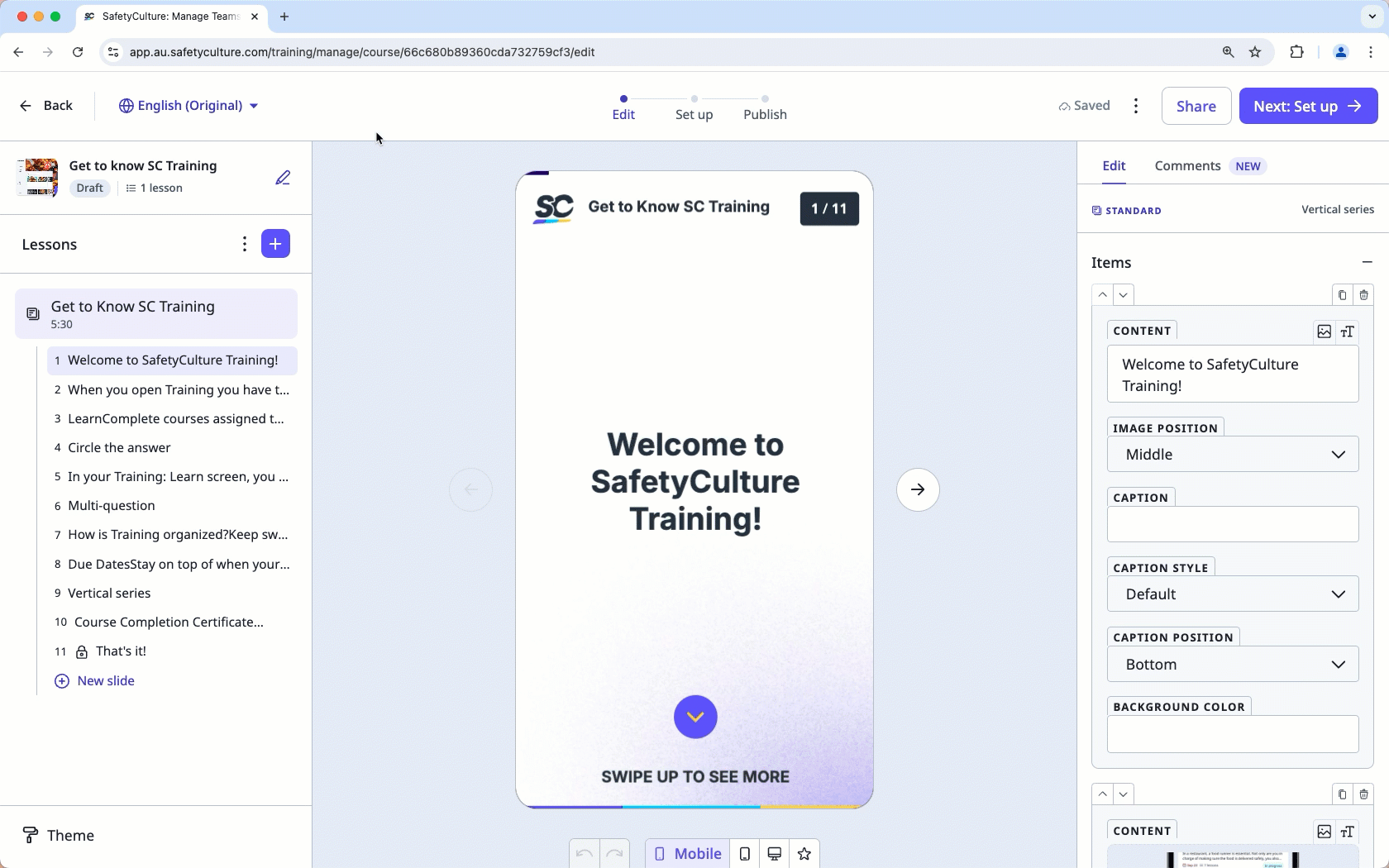Viewport: 1389px width, 868px height.
Task: Open browser extensions puzzle icon
Action: [x=1296, y=52]
